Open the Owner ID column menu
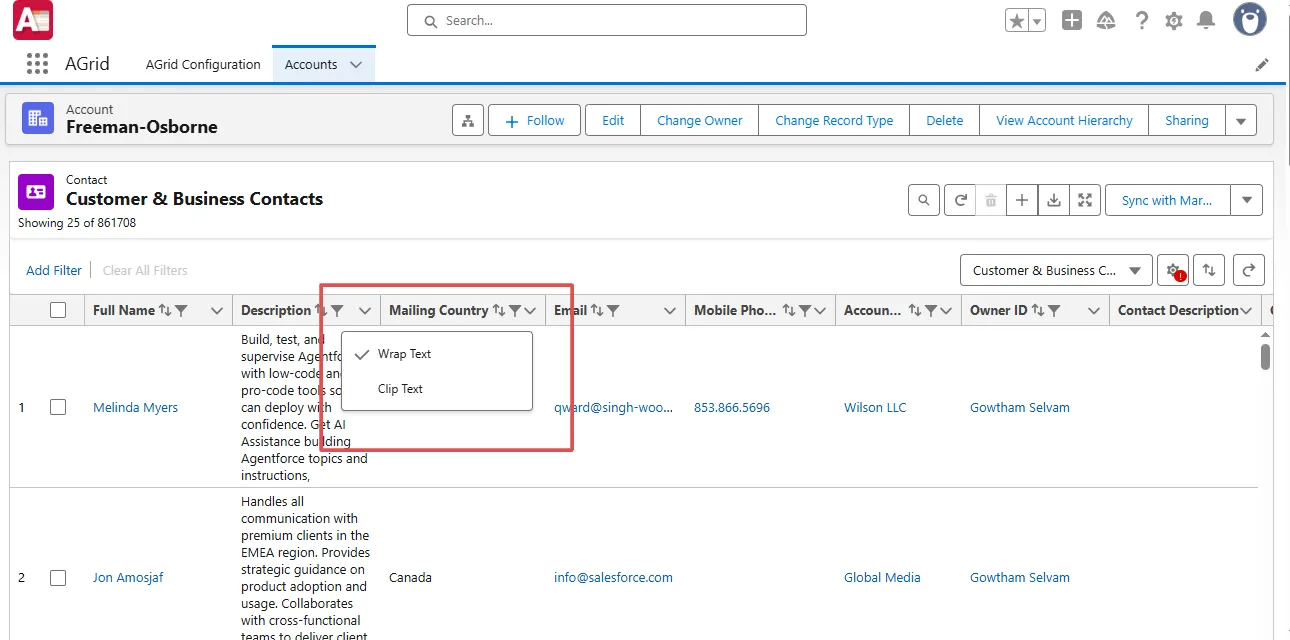Screen dimensions: 1290x640 pyautogui.click(x=1094, y=310)
